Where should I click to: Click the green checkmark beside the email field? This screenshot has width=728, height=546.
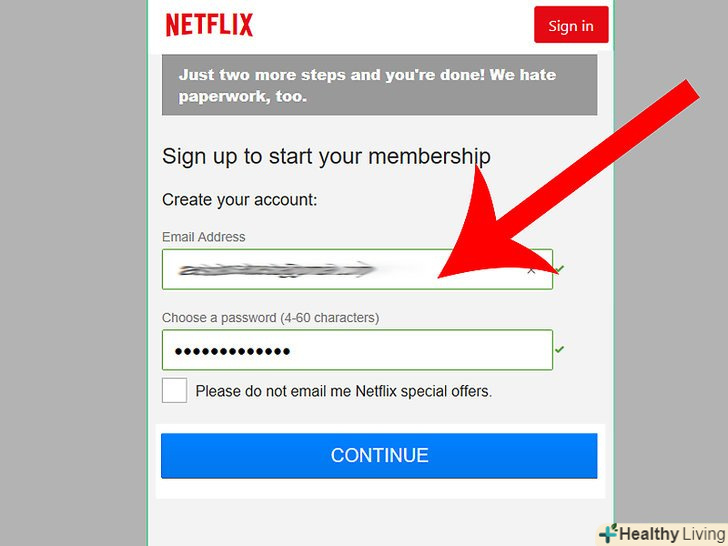pyautogui.click(x=559, y=269)
